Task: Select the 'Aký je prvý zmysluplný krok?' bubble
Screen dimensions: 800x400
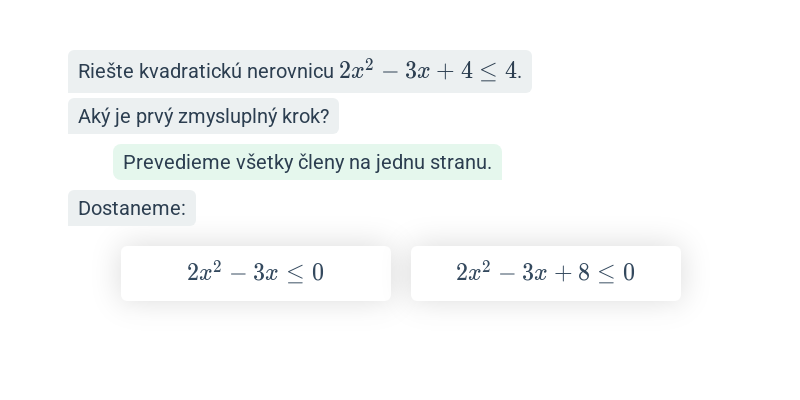Action: click(203, 116)
